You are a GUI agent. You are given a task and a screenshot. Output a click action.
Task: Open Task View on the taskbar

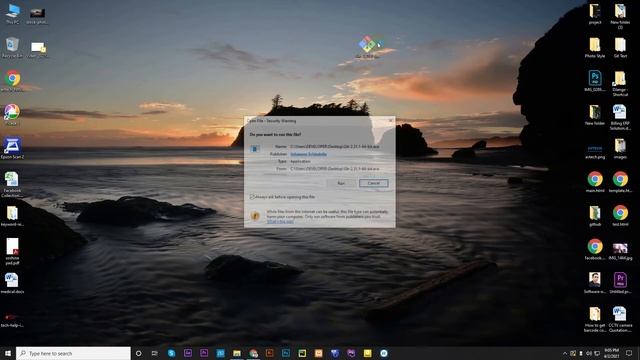click(x=155, y=353)
